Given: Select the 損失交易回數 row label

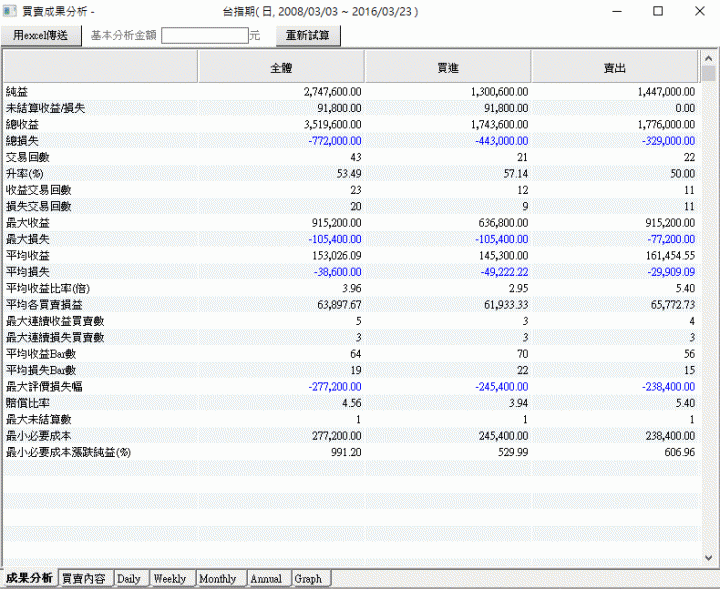Looking at the screenshot, I should pyautogui.click(x=39, y=207).
